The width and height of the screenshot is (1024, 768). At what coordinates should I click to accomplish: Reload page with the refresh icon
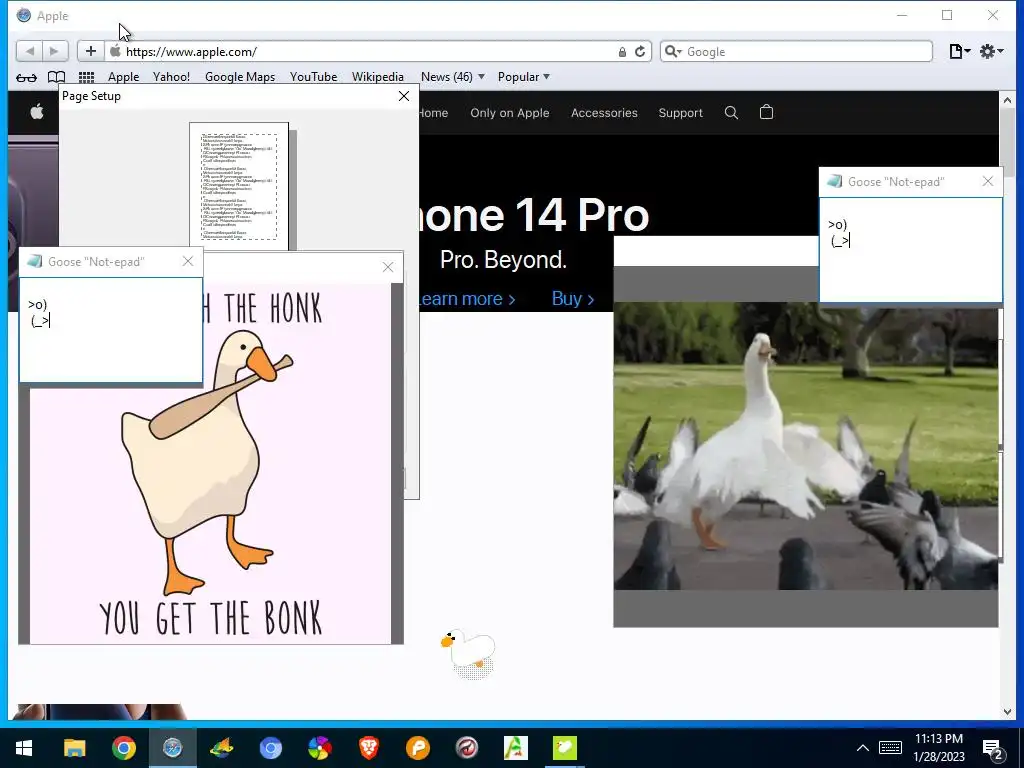pos(640,52)
